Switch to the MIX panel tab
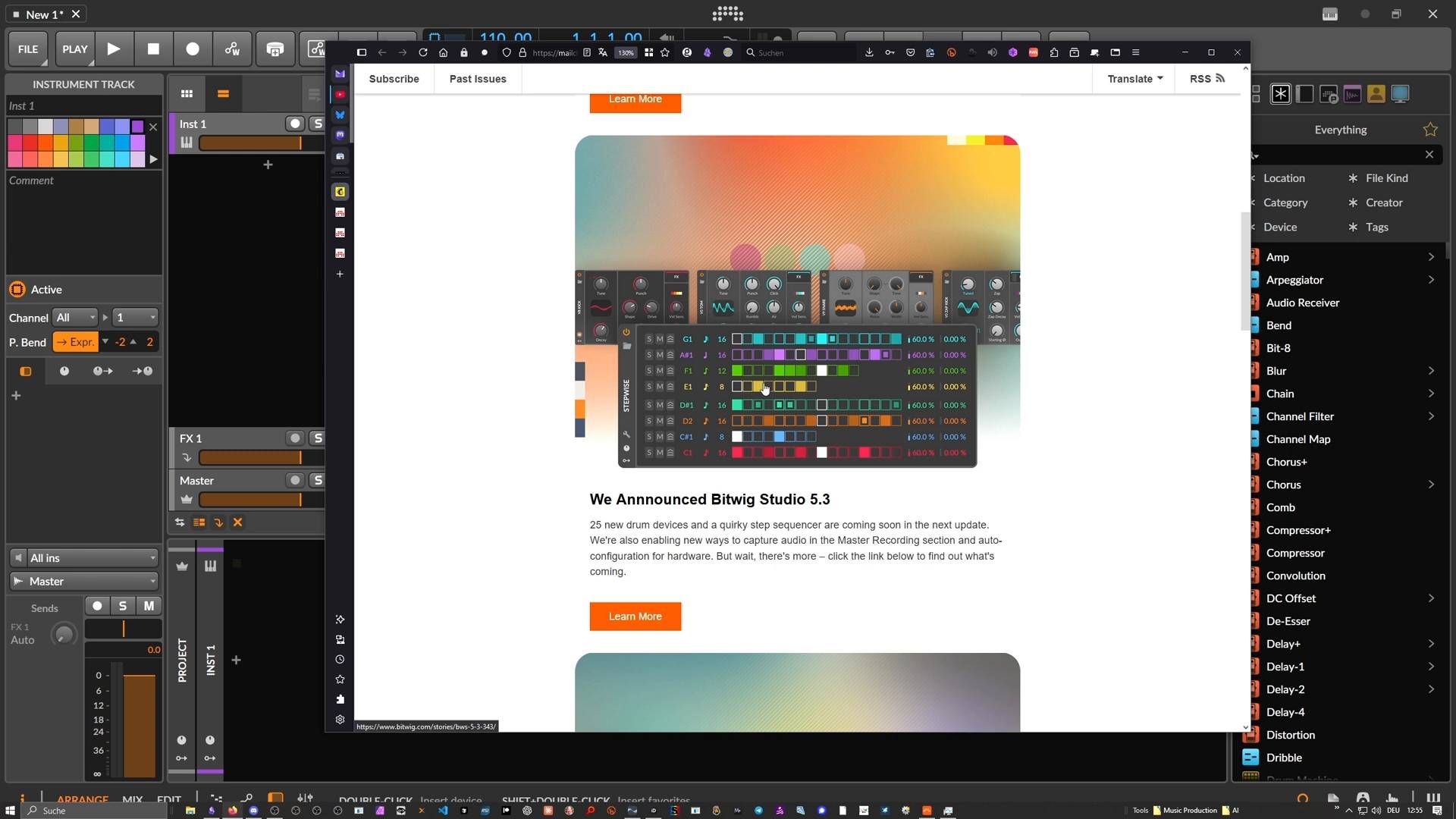 pyautogui.click(x=132, y=799)
